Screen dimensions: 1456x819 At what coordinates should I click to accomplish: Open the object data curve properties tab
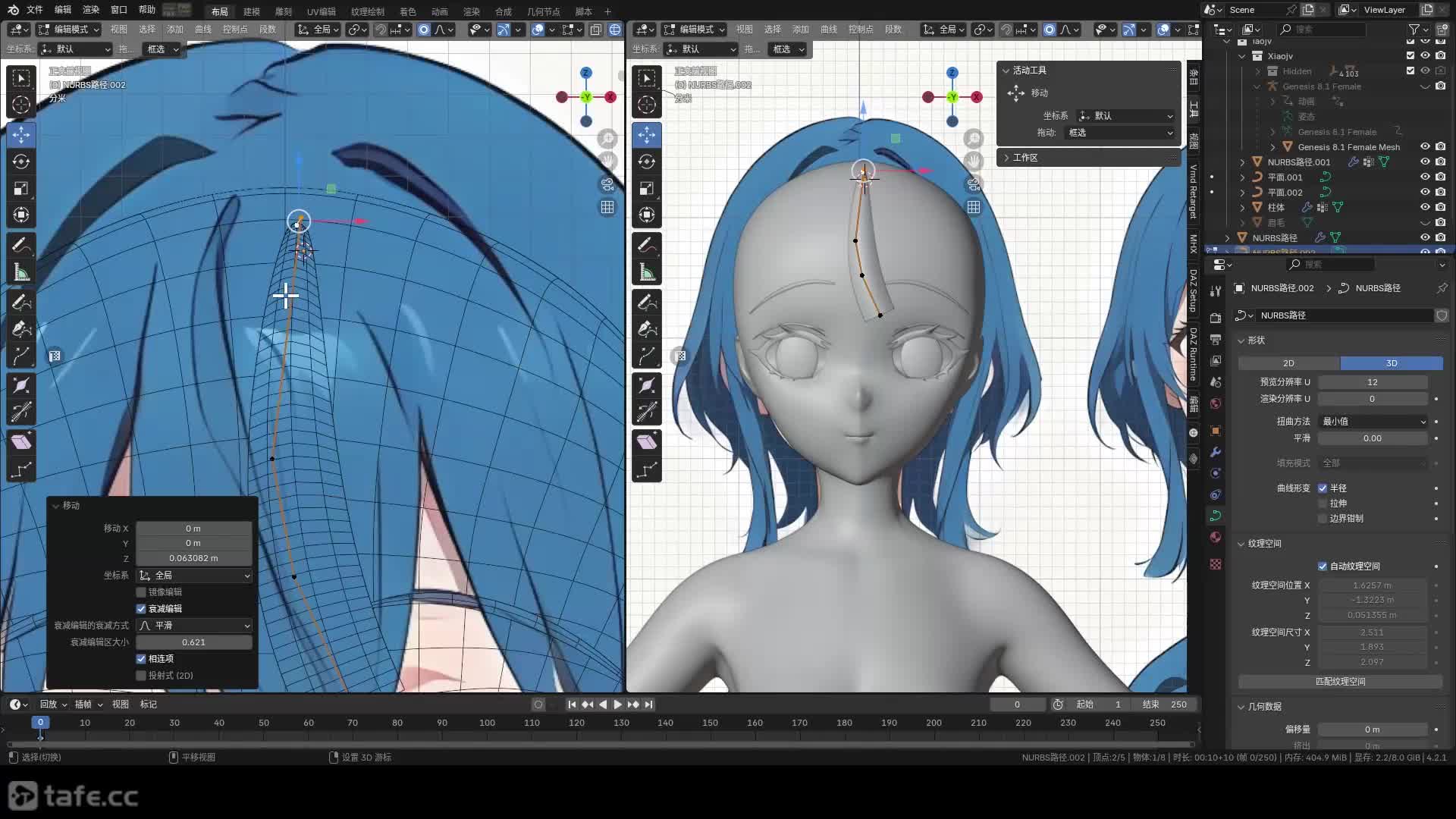(1216, 516)
